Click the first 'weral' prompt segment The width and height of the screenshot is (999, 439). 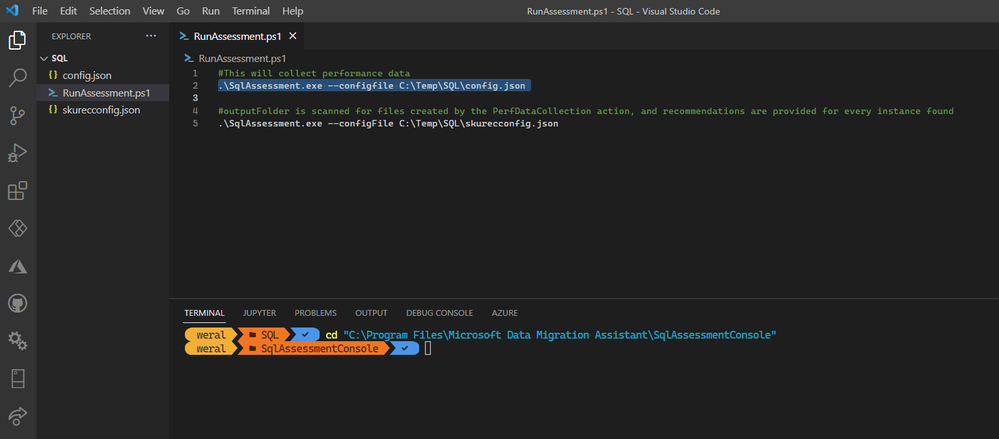click(x=211, y=335)
